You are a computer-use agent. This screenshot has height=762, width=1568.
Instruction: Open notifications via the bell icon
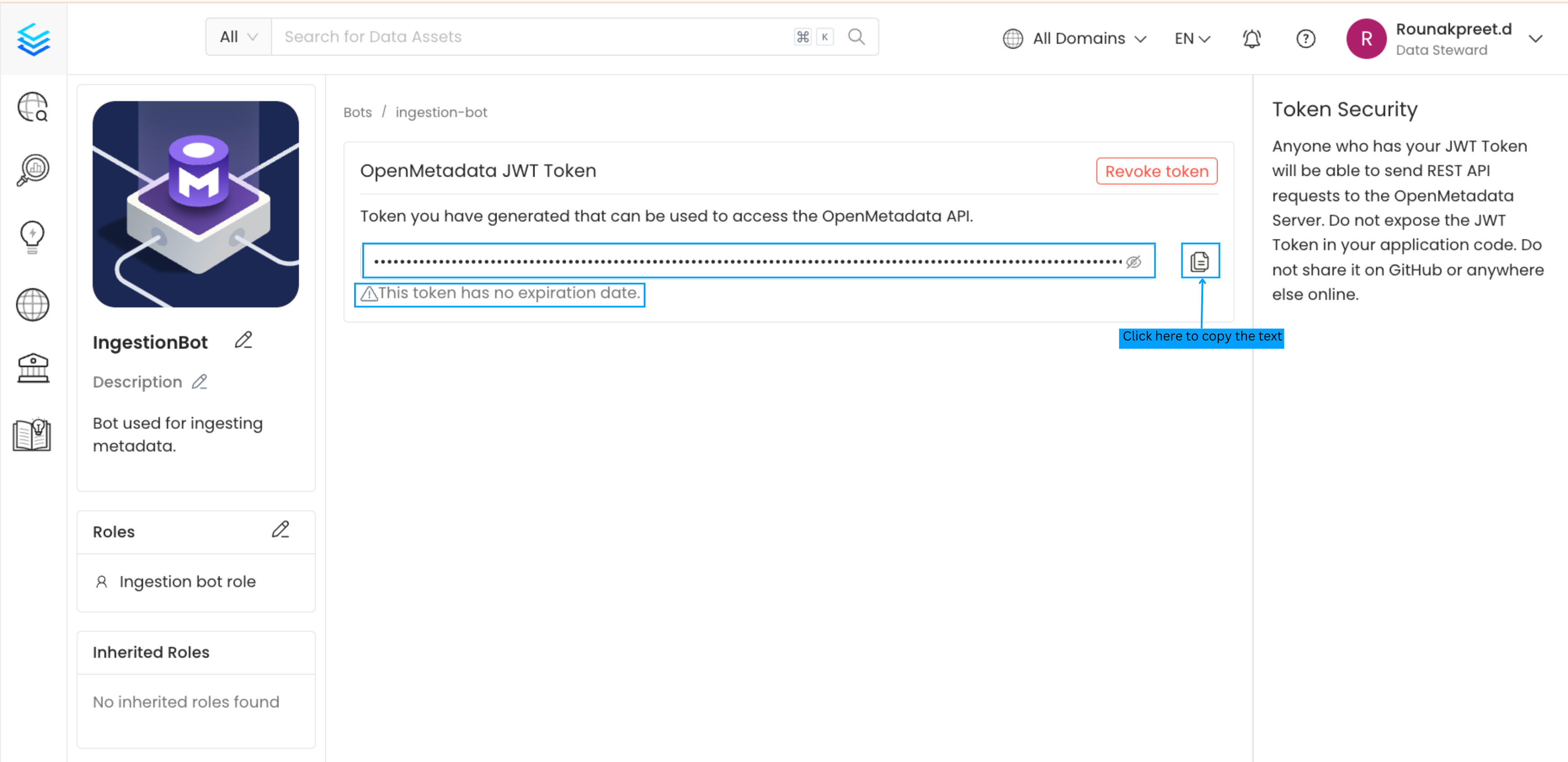tap(1251, 38)
